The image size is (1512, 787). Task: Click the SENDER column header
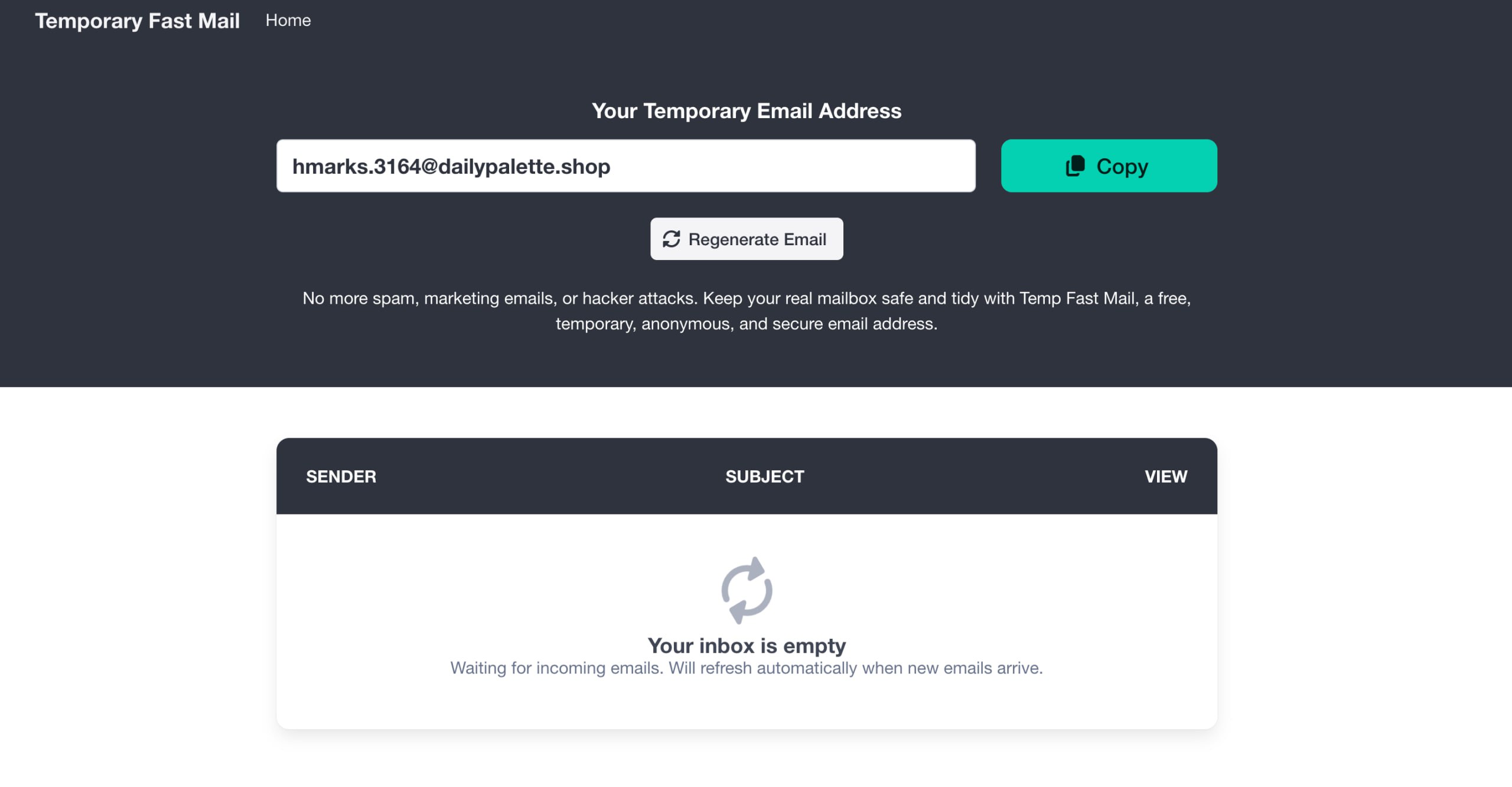(x=341, y=476)
